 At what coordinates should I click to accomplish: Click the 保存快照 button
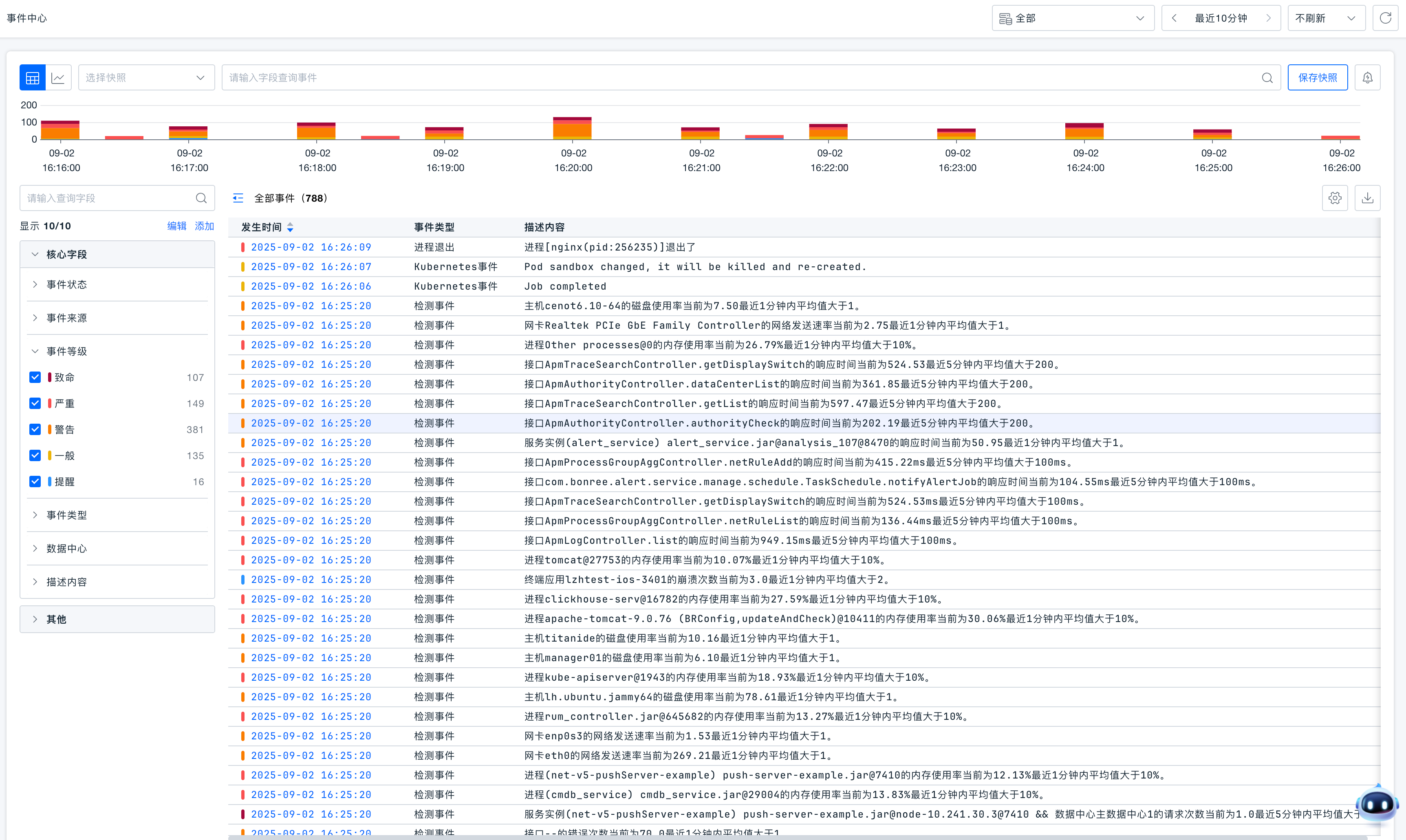[x=1317, y=77]
